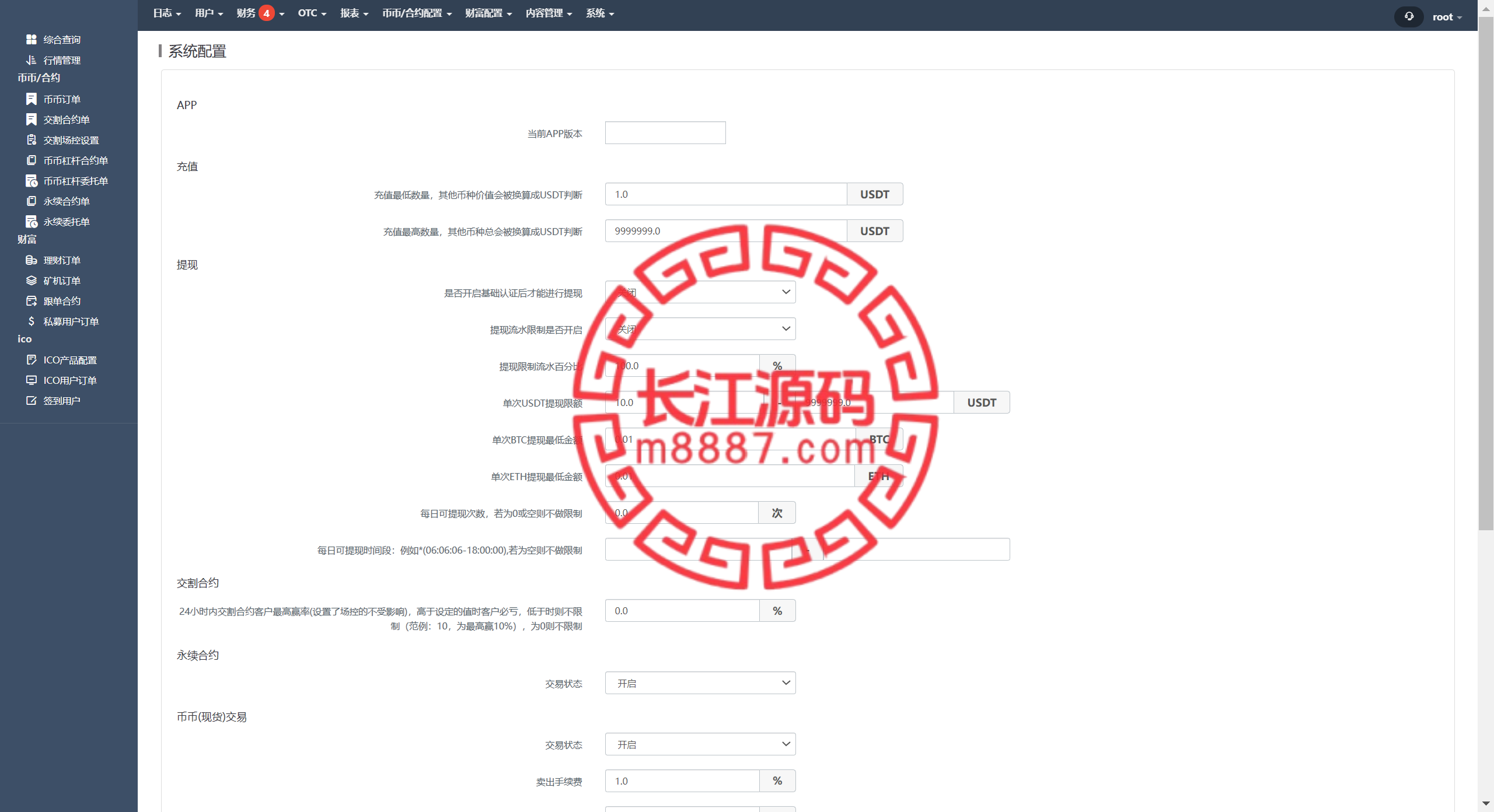This screenshot has width=1494, height=812.
Task: Click the 矿机订单 layers icon
Action: pos(32,281)
